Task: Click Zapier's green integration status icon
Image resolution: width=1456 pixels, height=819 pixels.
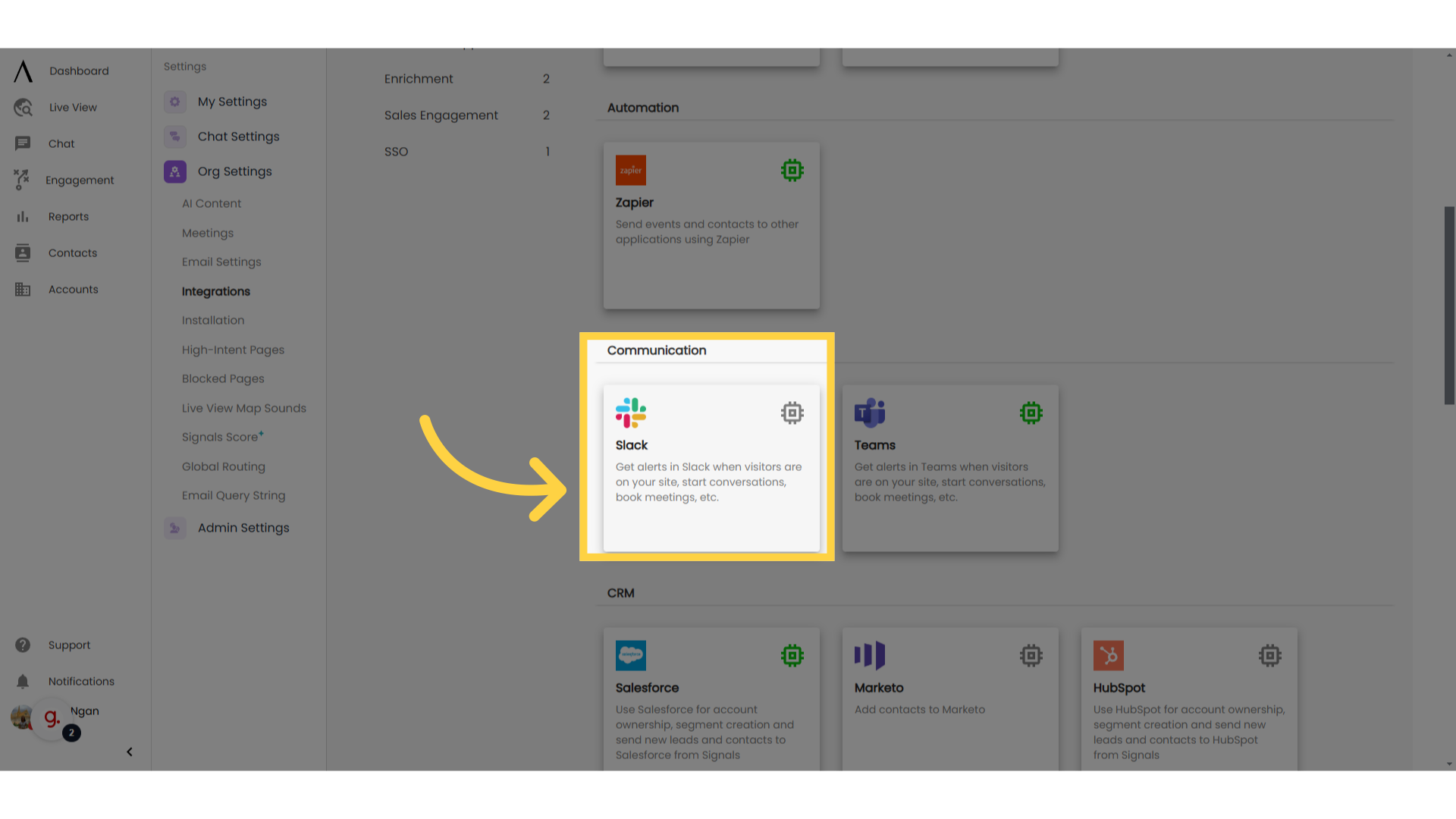Action: (x=792, y=171)
